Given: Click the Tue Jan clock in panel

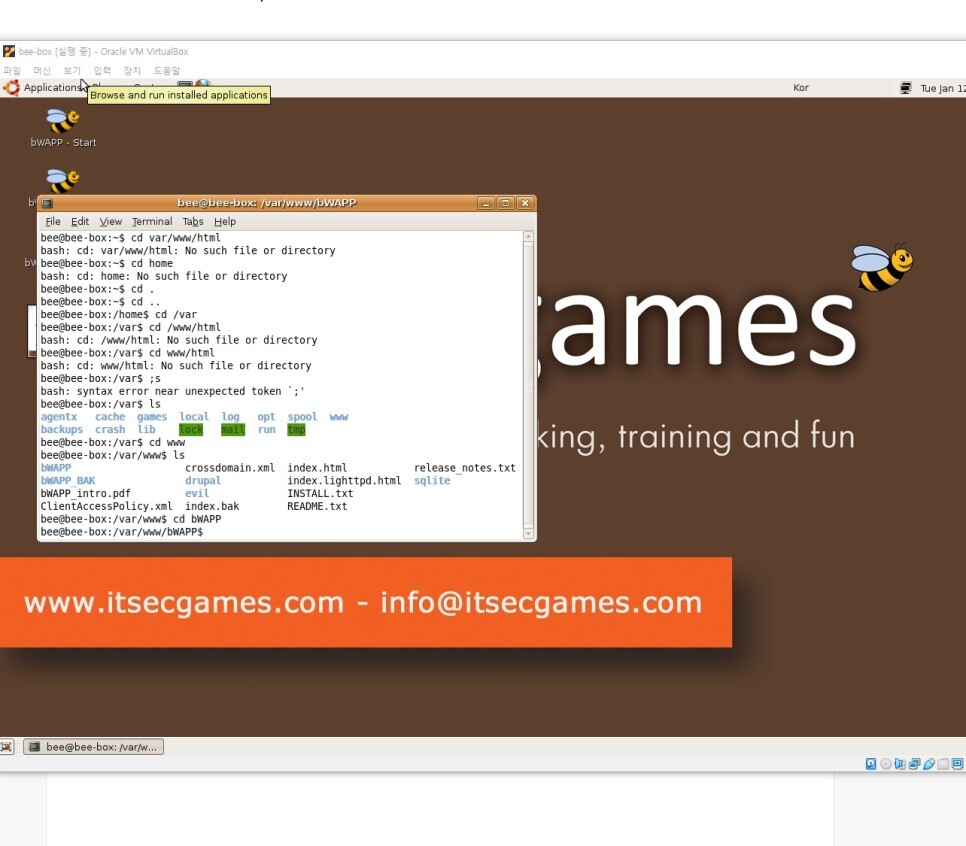Looking at the screenshot, I should point(943,88).
